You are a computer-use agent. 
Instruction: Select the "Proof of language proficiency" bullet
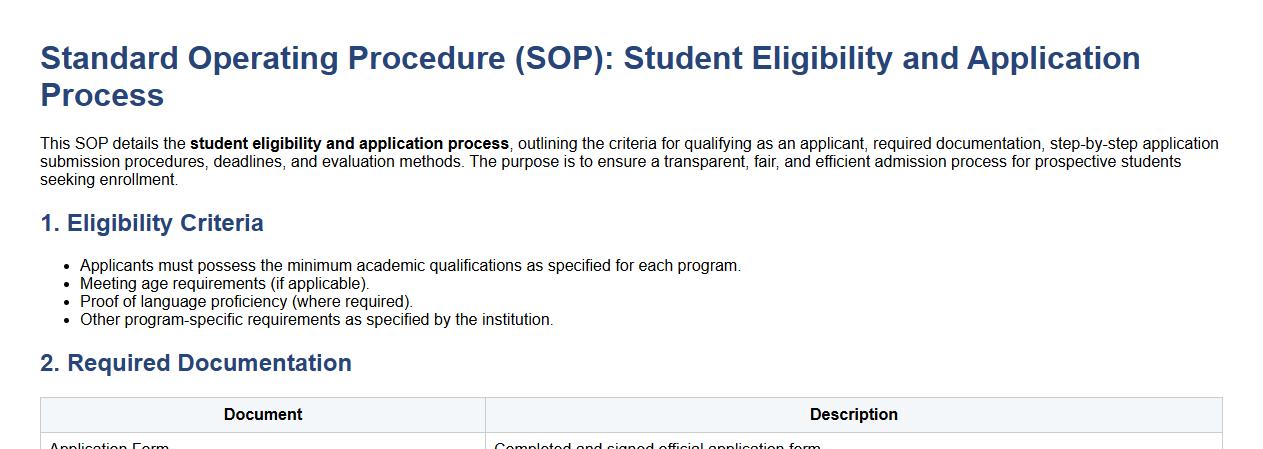tap(246, 302)
